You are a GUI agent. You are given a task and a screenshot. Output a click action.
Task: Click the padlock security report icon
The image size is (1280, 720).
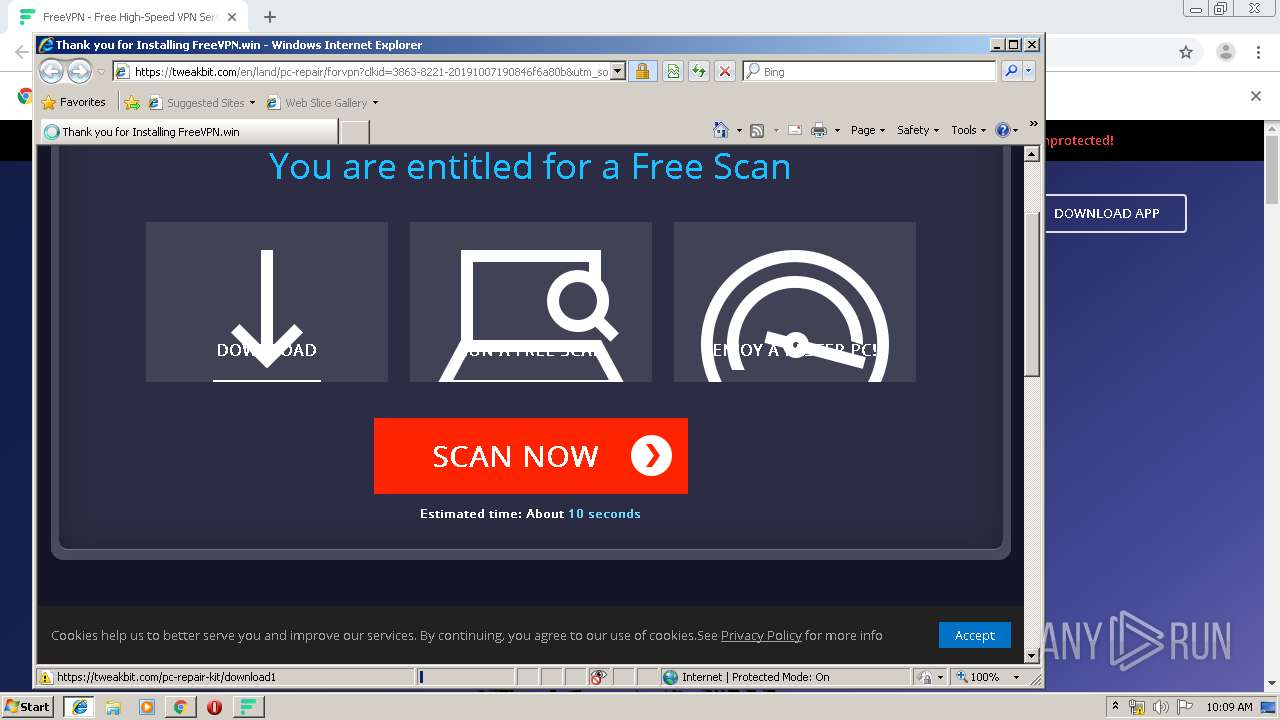tap(643, 71)
